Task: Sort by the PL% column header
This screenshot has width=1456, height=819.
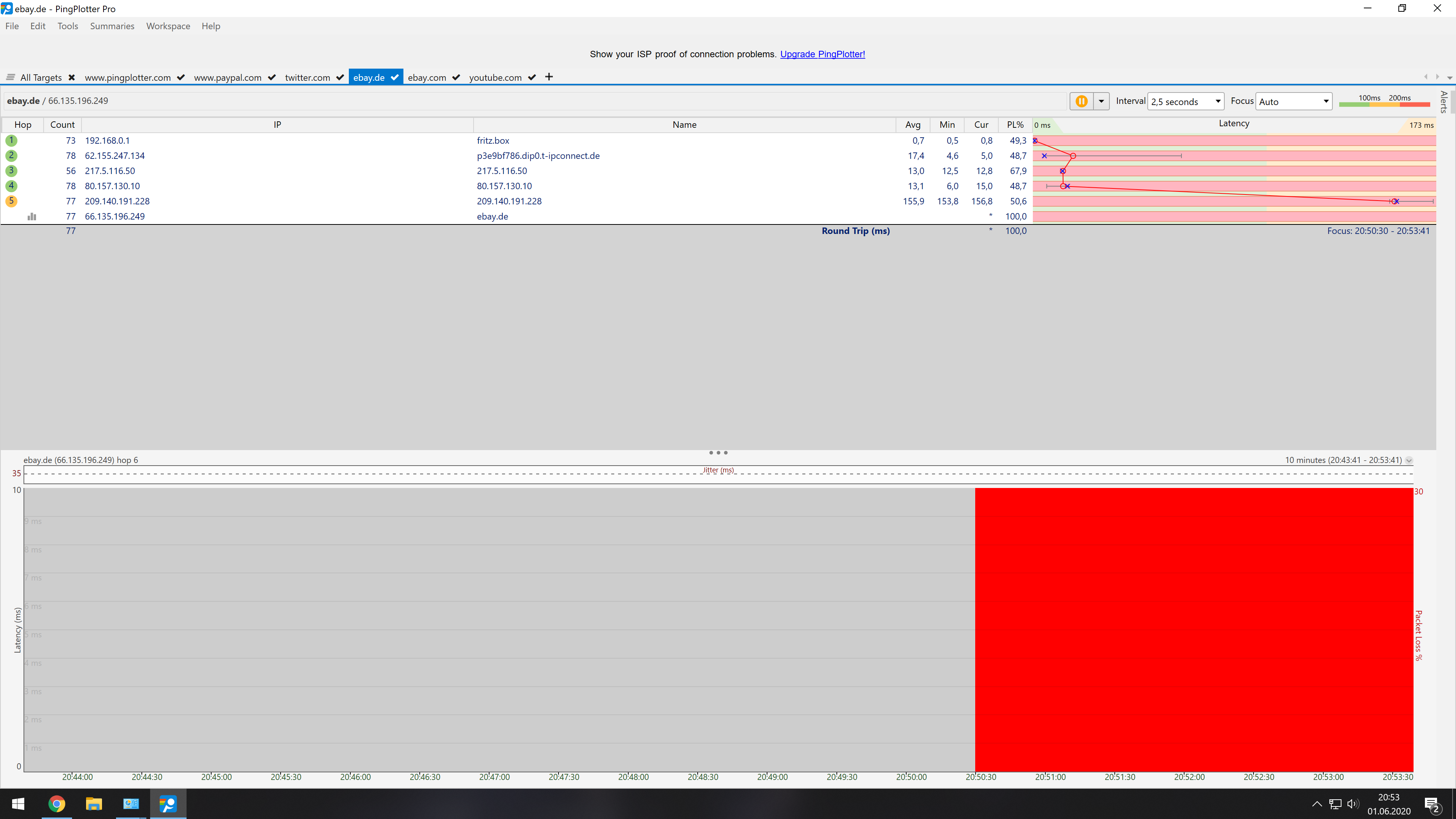Action: [x=1015, y=125]
